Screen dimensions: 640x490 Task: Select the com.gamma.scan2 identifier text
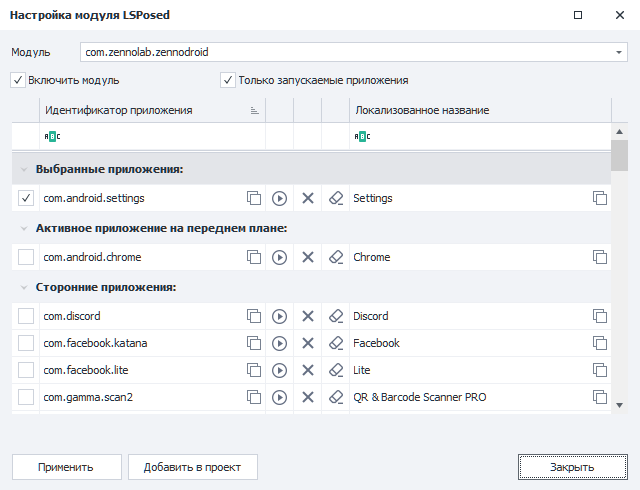(88, 397)
